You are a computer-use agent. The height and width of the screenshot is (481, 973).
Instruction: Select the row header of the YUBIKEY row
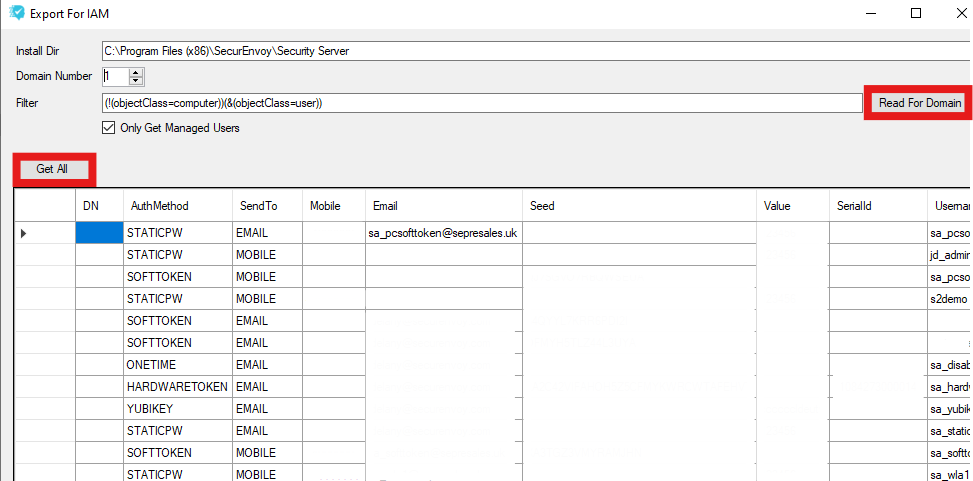point(45,408)
